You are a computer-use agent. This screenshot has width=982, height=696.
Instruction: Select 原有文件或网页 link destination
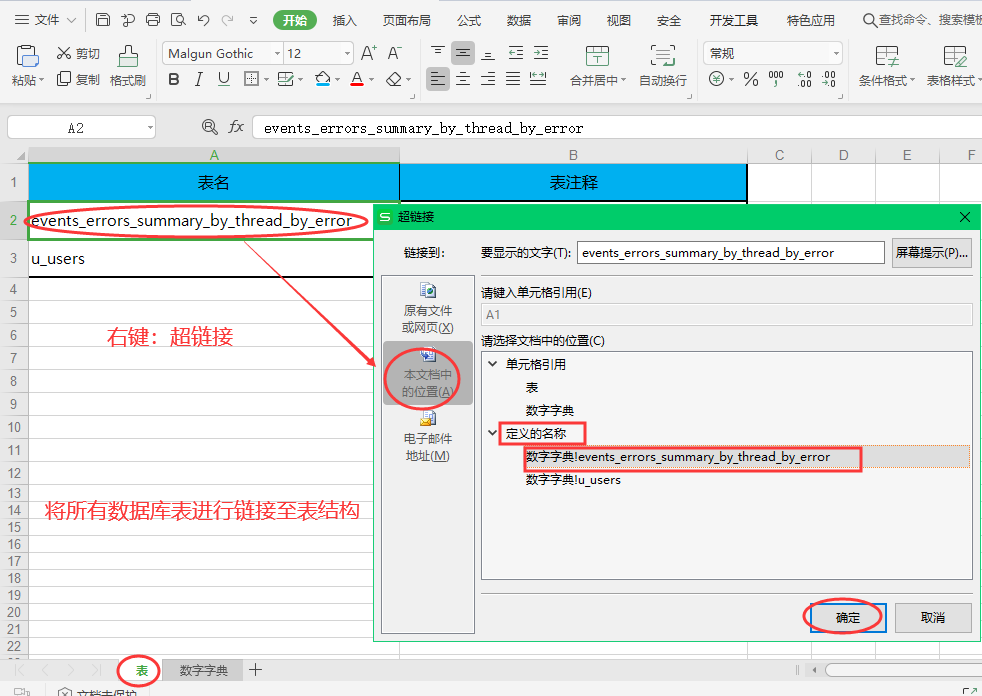click(x=427, y=313)
